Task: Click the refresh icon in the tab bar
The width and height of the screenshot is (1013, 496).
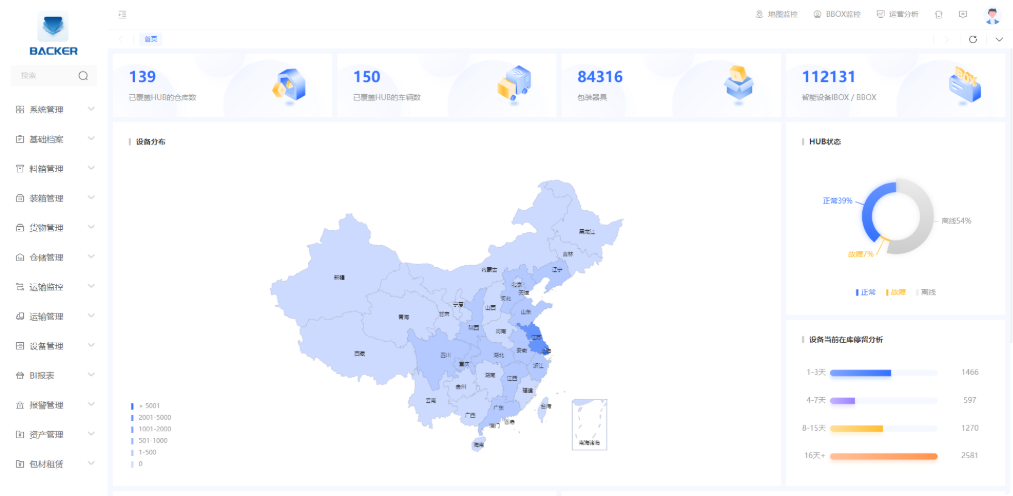Action: point(973,39)
